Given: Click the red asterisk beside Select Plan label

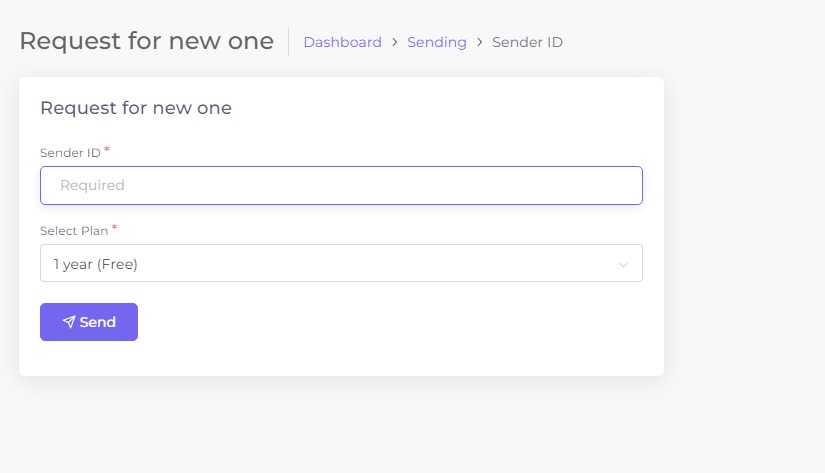Looking at the screenshot, I should point(114,227).
